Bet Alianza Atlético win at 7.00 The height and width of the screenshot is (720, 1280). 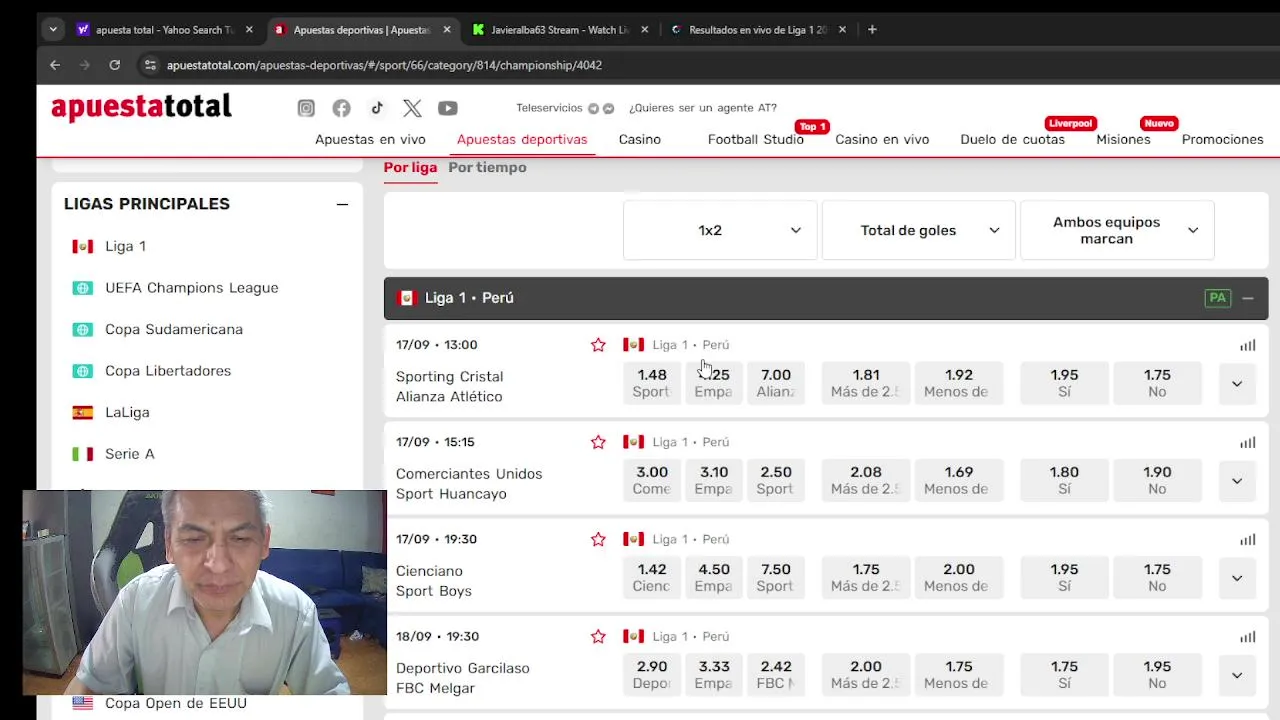click(775, 383)
